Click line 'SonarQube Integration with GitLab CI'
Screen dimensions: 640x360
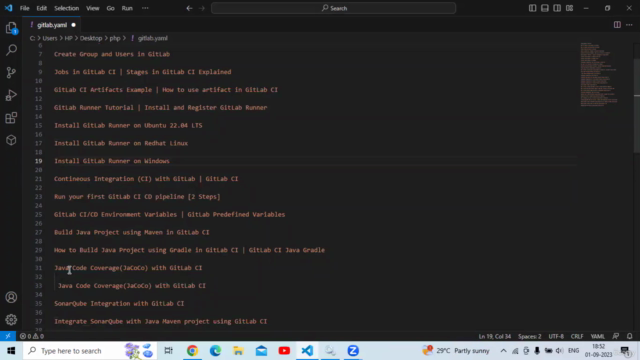pos(119,304)
